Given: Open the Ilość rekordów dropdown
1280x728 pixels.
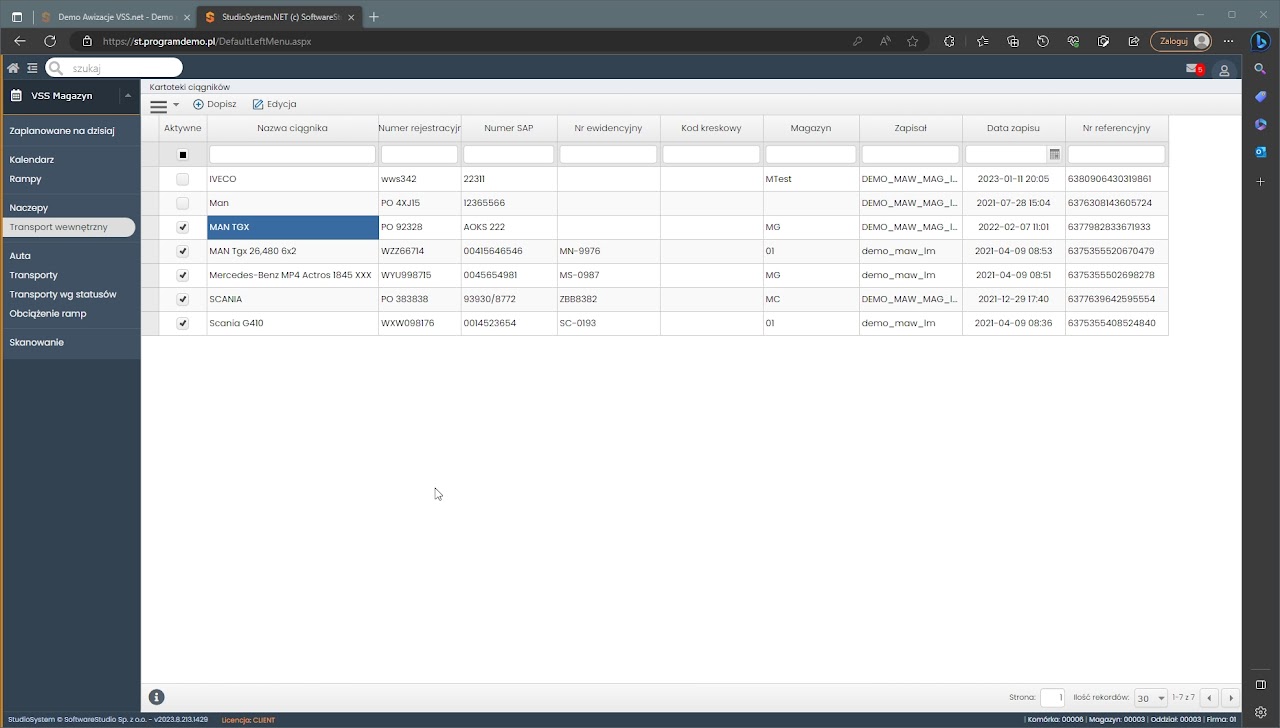Looking at the screenshot, I should click(1151, 698).
